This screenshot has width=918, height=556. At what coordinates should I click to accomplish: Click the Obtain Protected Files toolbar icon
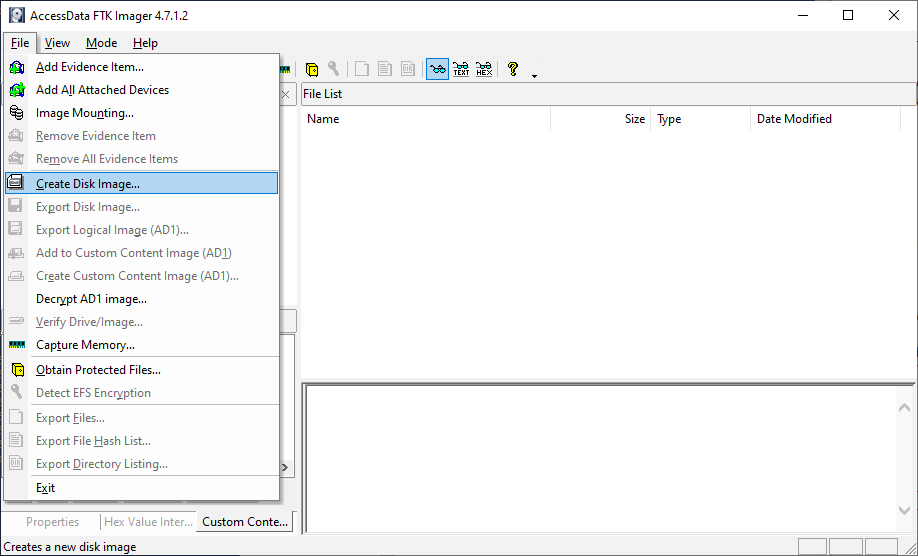coord(312,69)
